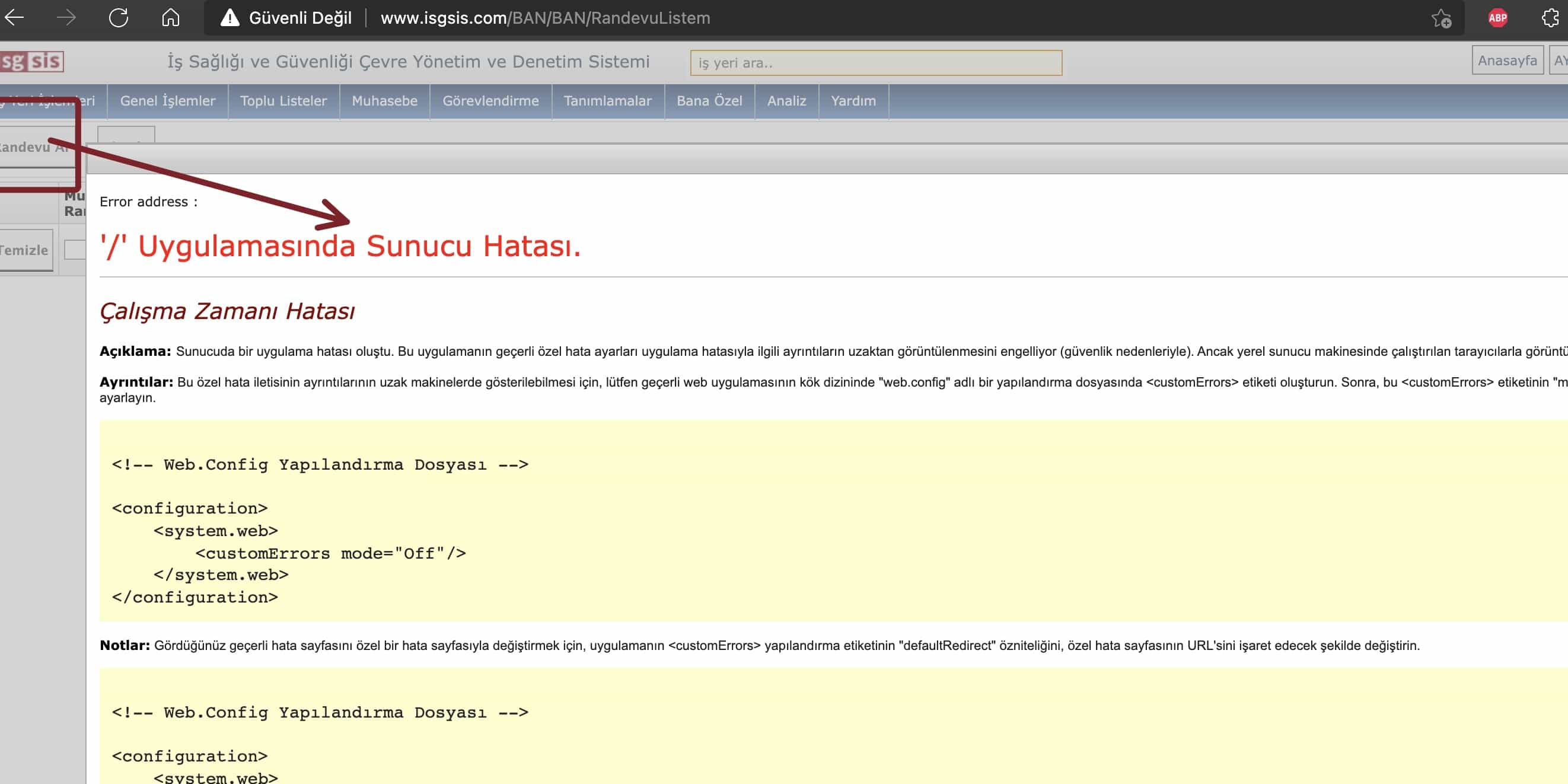Open the Bana Özel menu
This screenshot has height=784, width=1568.
(x=709, y=101)
